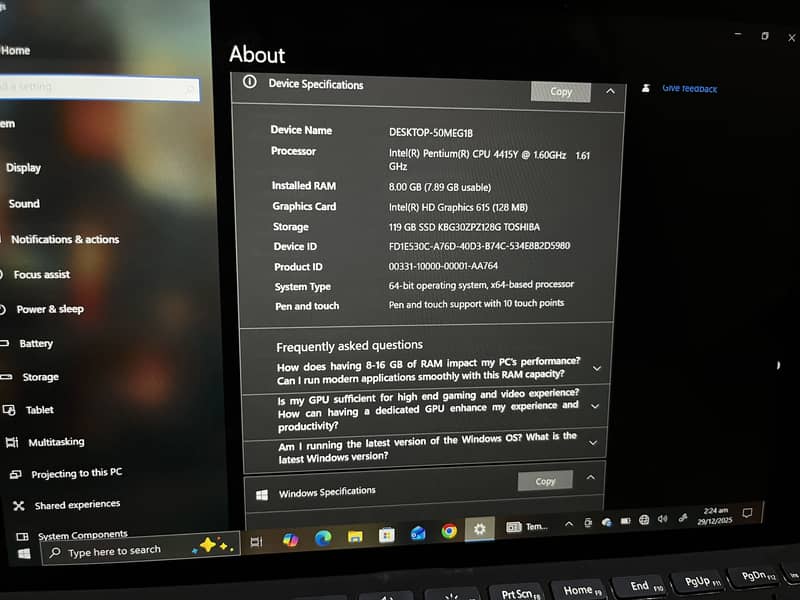The width and height of the screenshot is (800, 600).
Task: Expand the RAM impact FAQ question
Action: (596, 367)
